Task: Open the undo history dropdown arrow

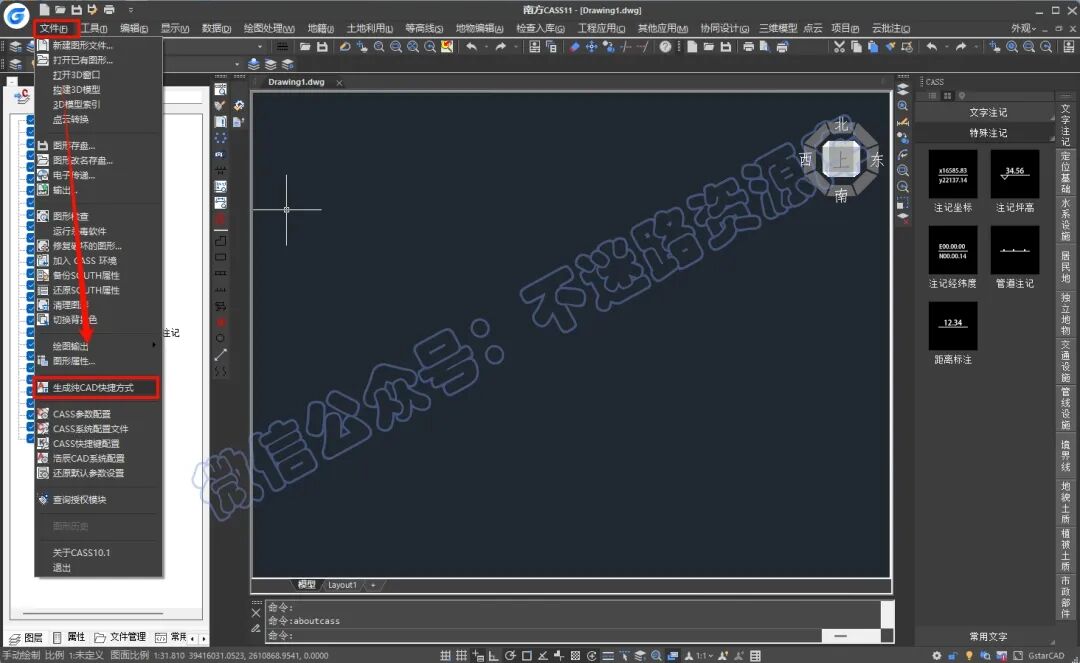Action: tap(486, 47)
